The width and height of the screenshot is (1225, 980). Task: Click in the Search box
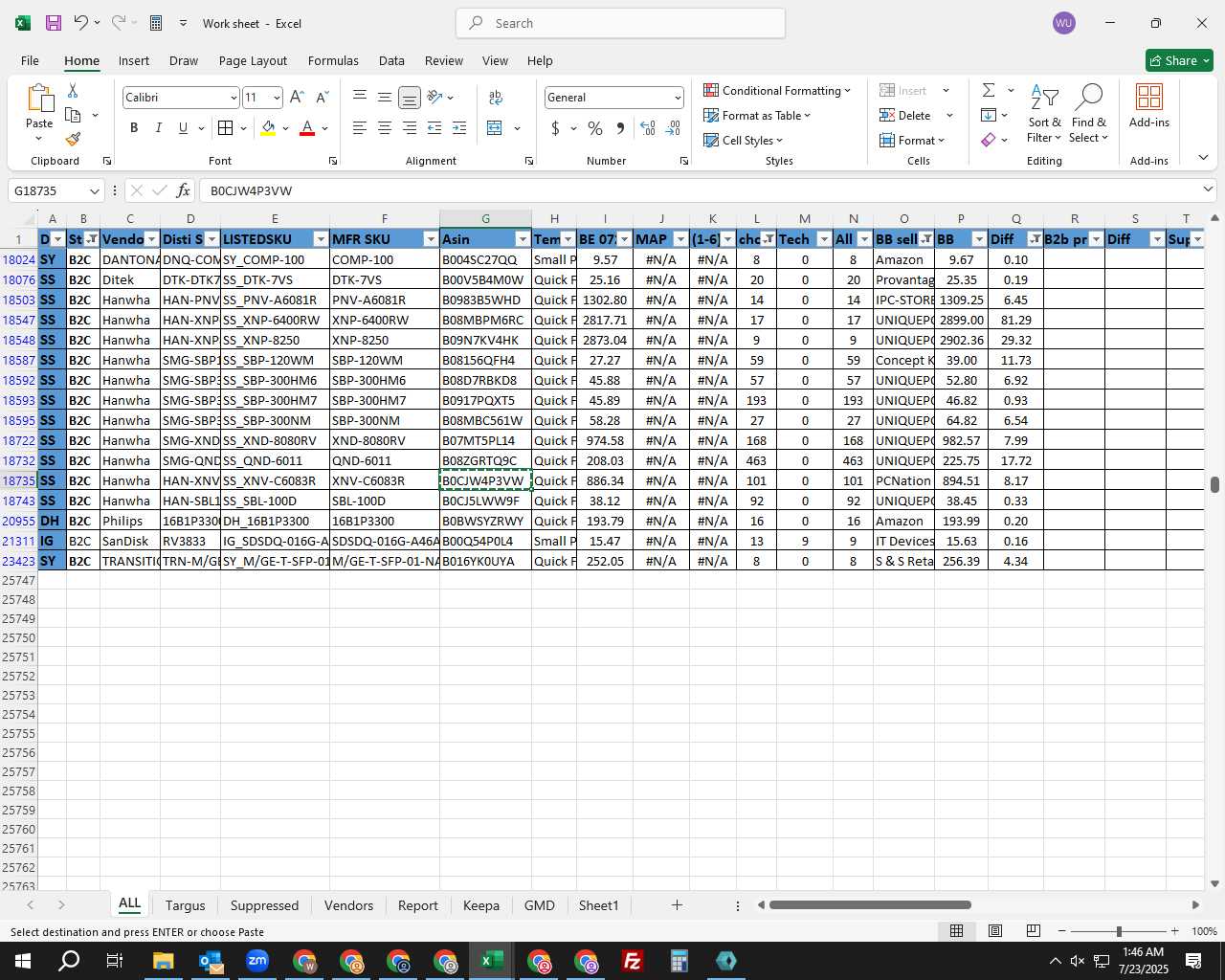pyautogui.click(x=620, y=23)
